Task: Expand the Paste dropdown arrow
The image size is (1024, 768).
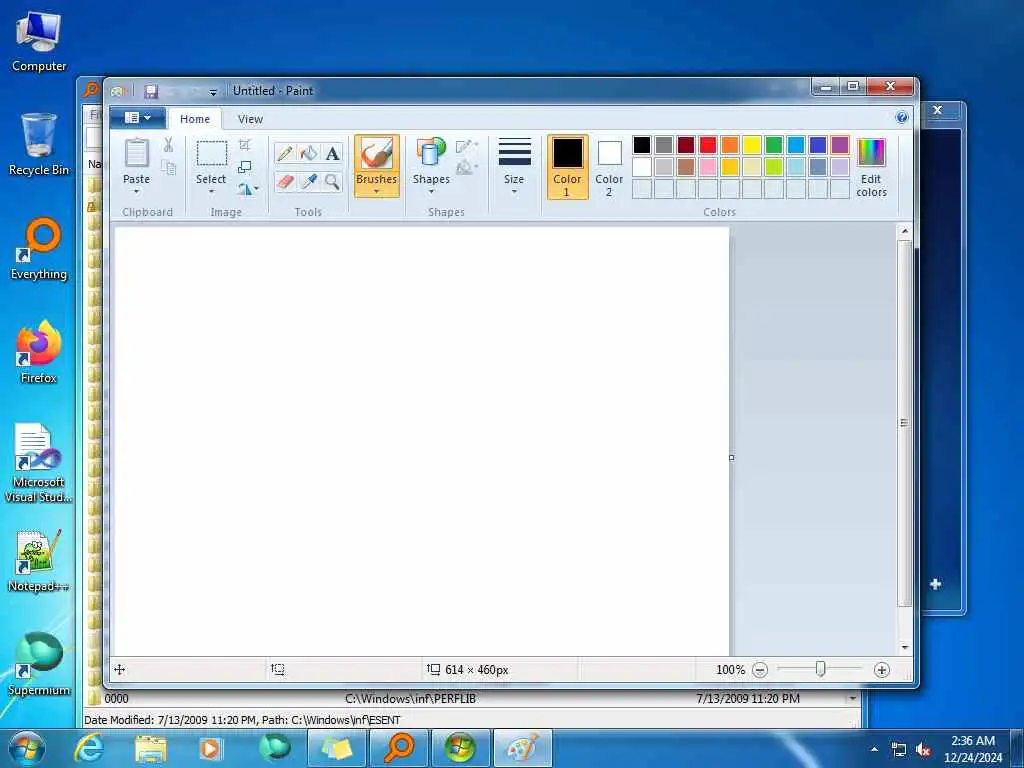Action: pyautogui.click(x=136, y=191)
